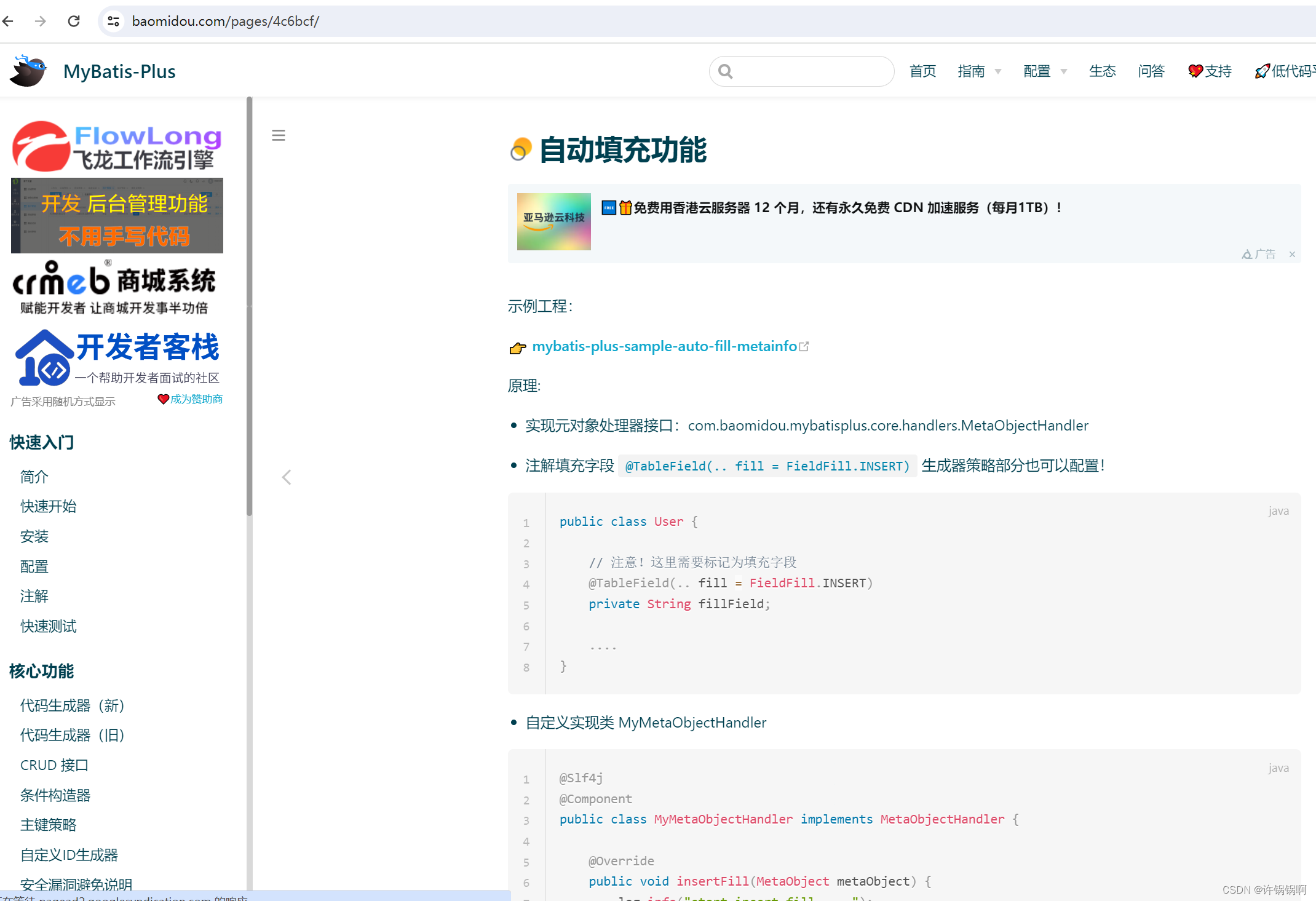Open 安装 in the sidebar
Viewport: 1316px width, 901px height.
coord(34,536)
